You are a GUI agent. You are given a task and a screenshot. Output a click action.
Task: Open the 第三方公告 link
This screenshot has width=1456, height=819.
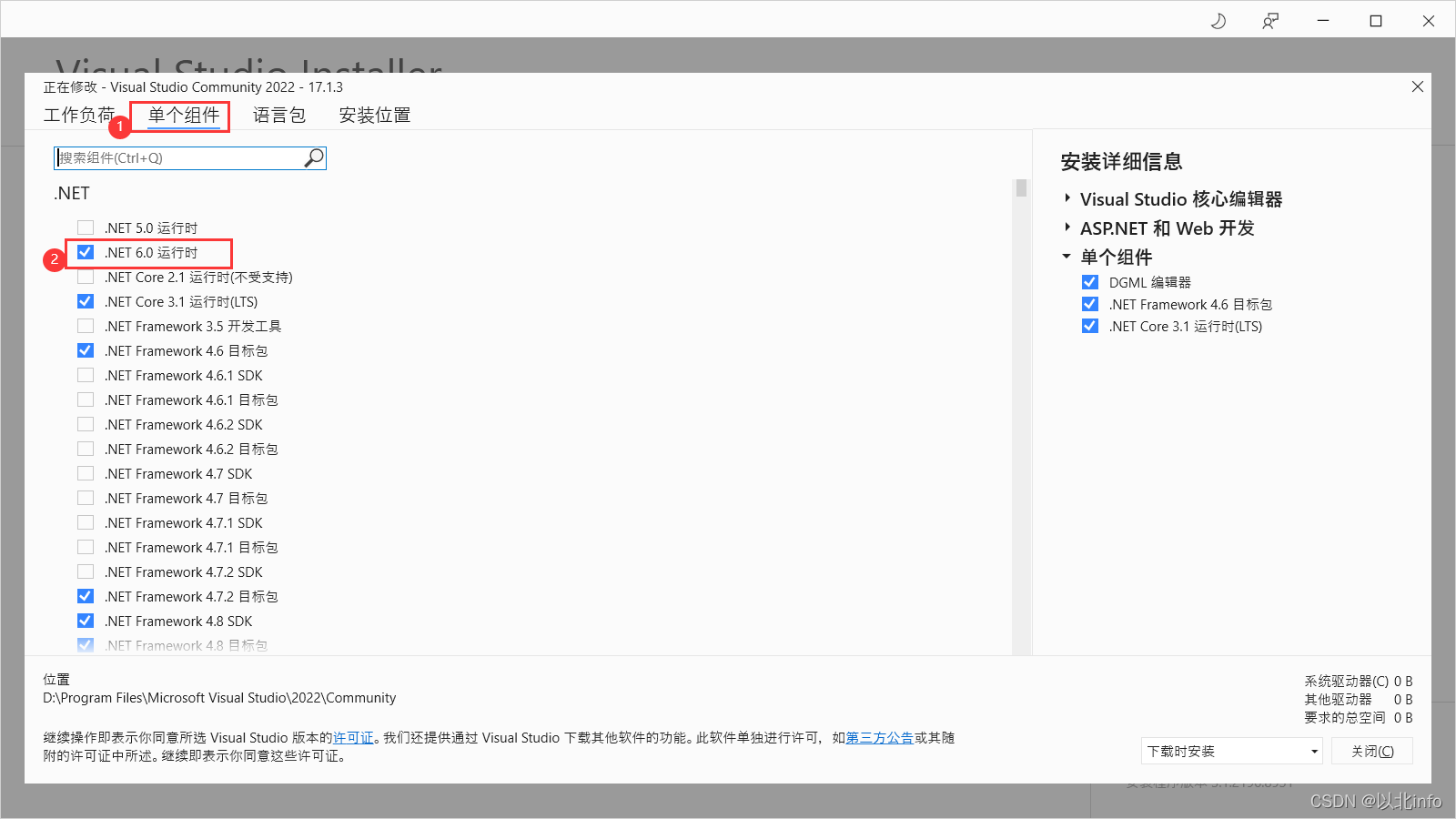point(880,738)
